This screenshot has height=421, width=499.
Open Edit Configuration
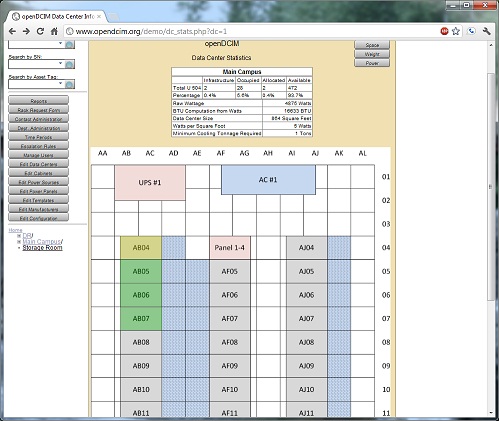38,218
